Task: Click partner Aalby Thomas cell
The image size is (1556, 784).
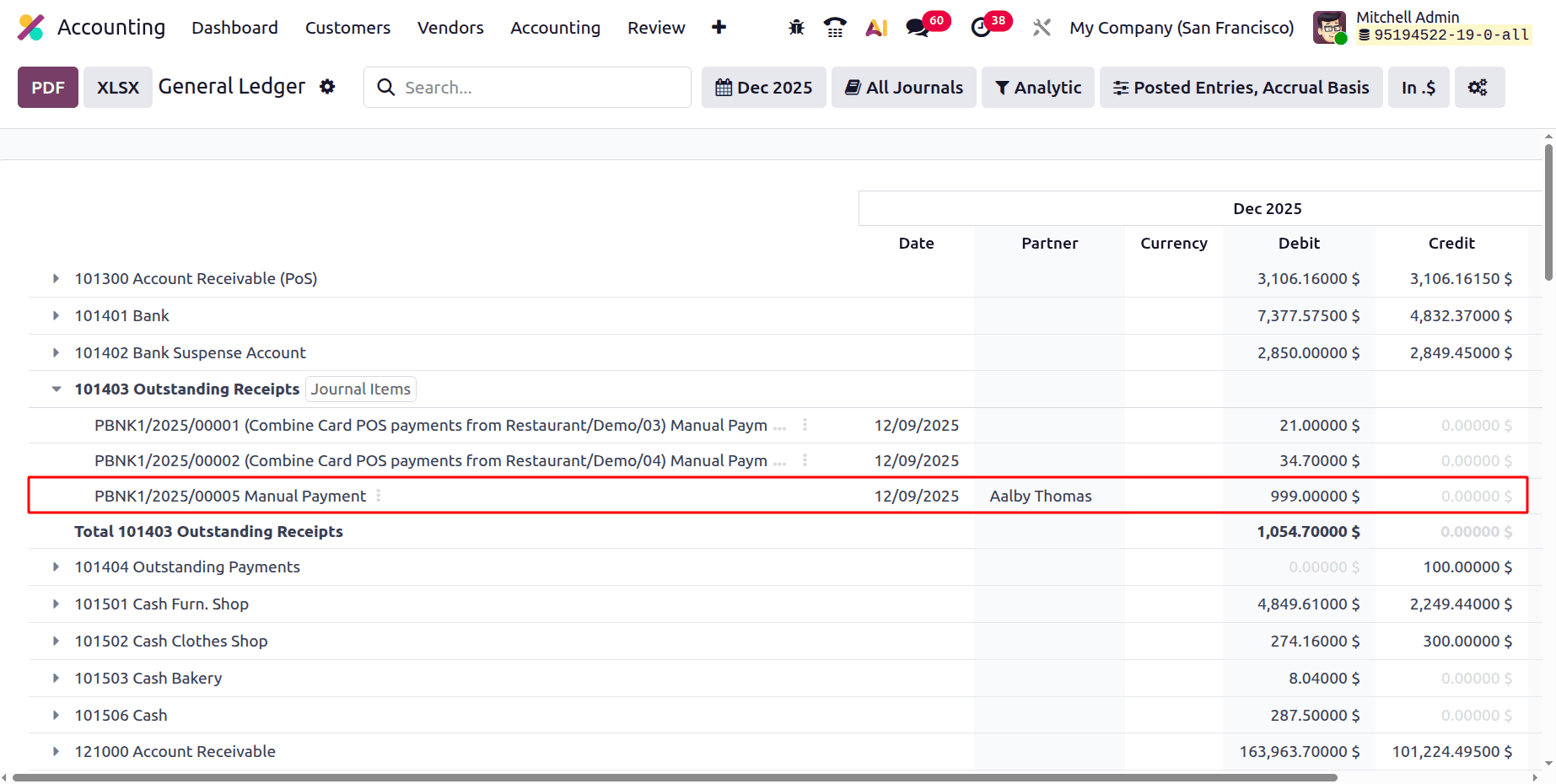Action: (x=1041, y=496)
